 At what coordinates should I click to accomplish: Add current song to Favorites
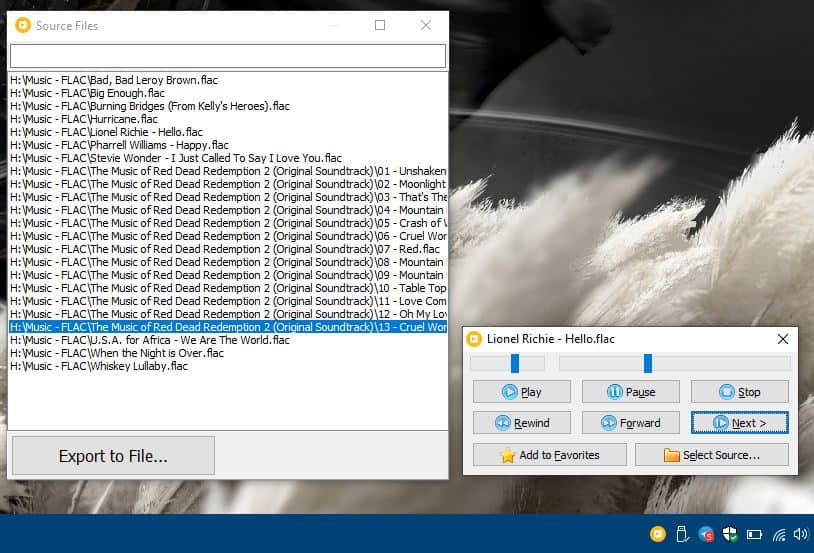(549, 455)
